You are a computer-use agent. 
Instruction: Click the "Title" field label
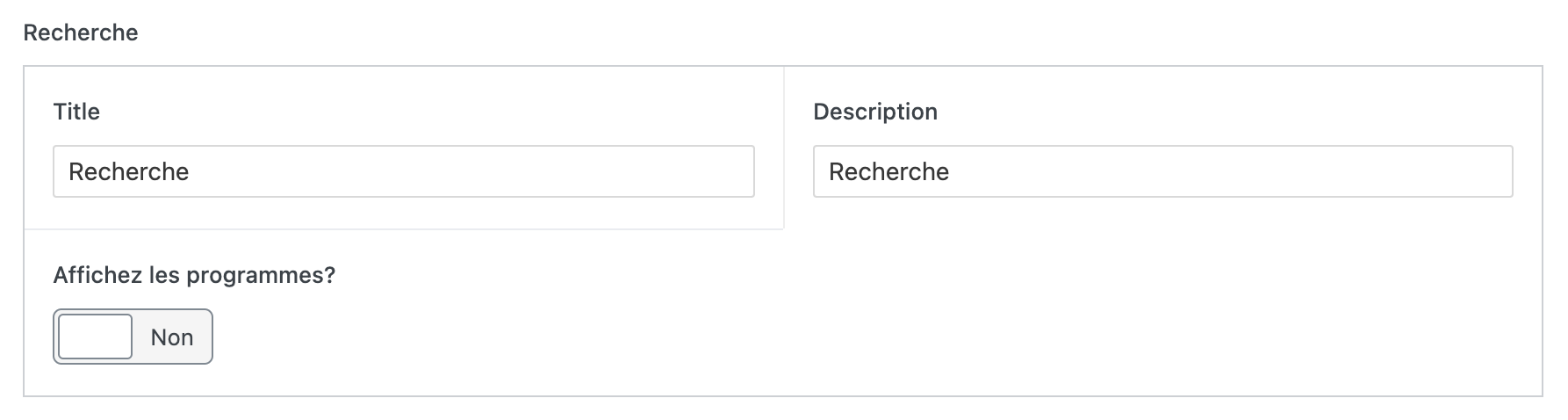click(76, 112)
